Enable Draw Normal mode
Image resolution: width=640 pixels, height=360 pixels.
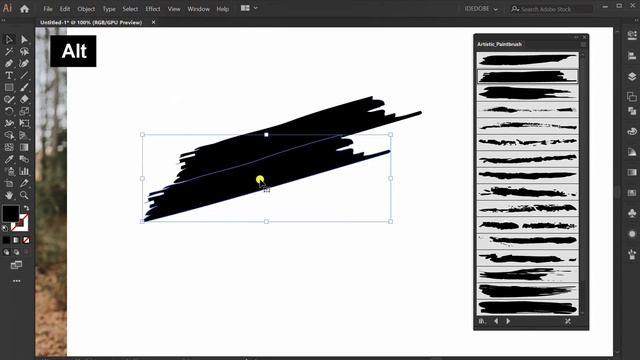6,252
